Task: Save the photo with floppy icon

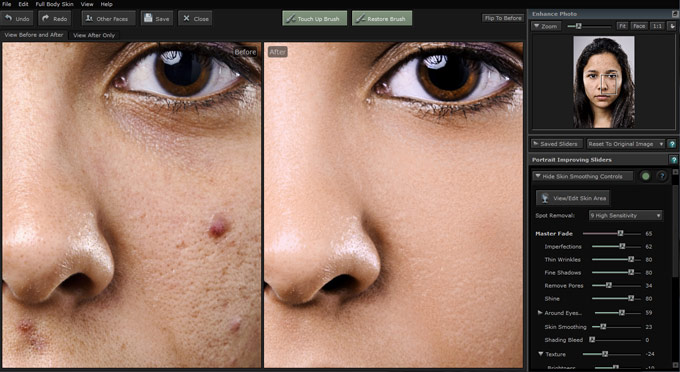Action: tap(157, 19)
